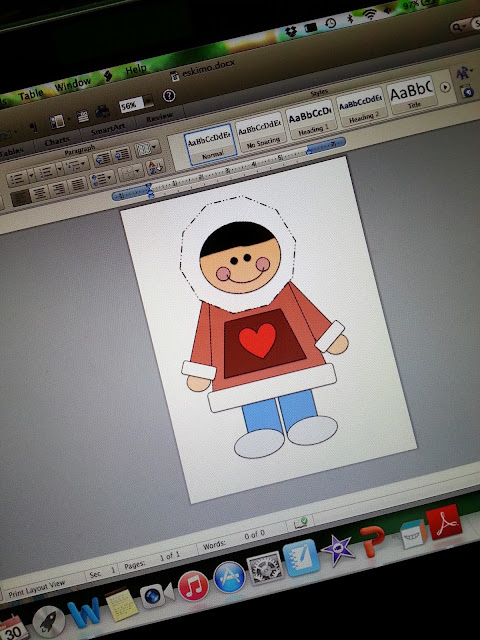The width and height of the screenshot is (480, 640).
Task: Open the Manage Styles icon below Change Styles
Action: [467, 92]
